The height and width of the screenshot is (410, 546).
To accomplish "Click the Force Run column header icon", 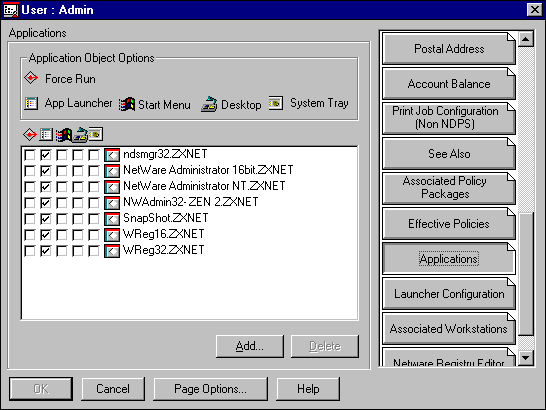I will pos(30,134).
